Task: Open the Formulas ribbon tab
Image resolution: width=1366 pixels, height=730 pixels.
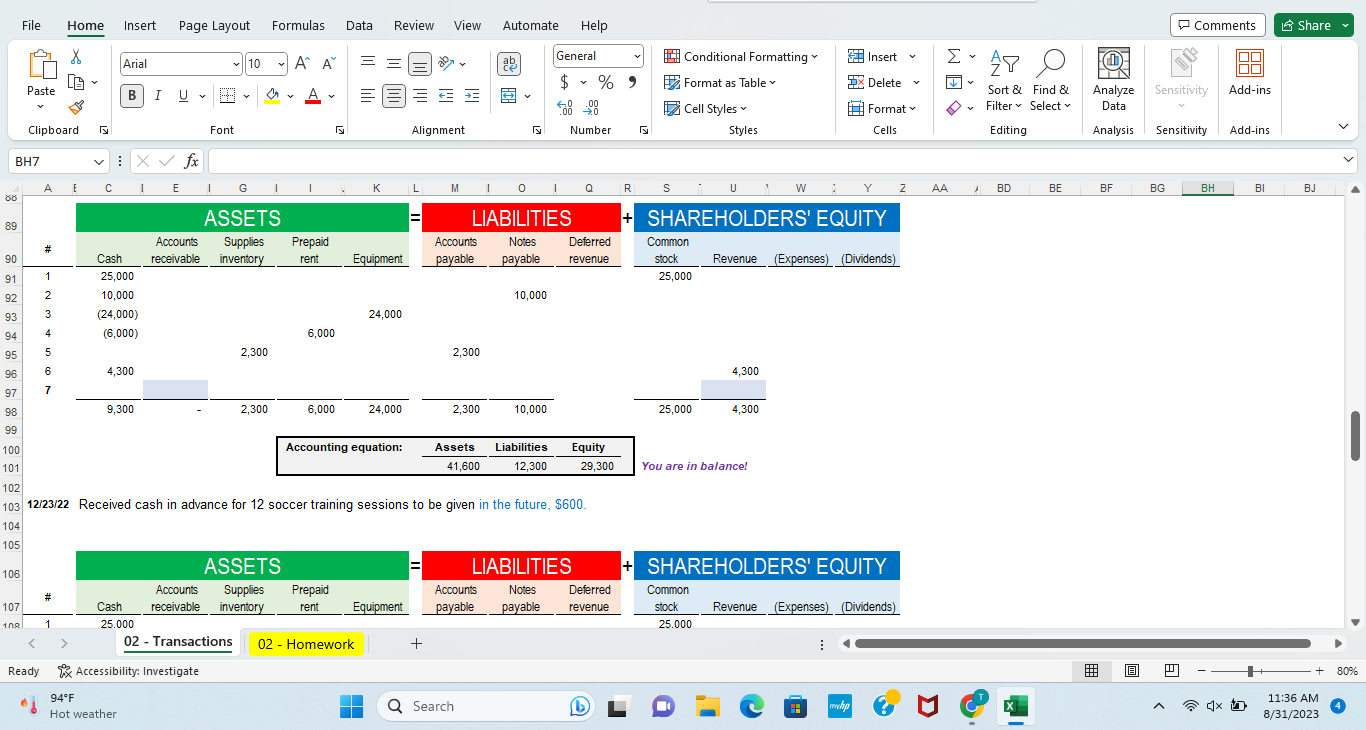Action: 298,25
